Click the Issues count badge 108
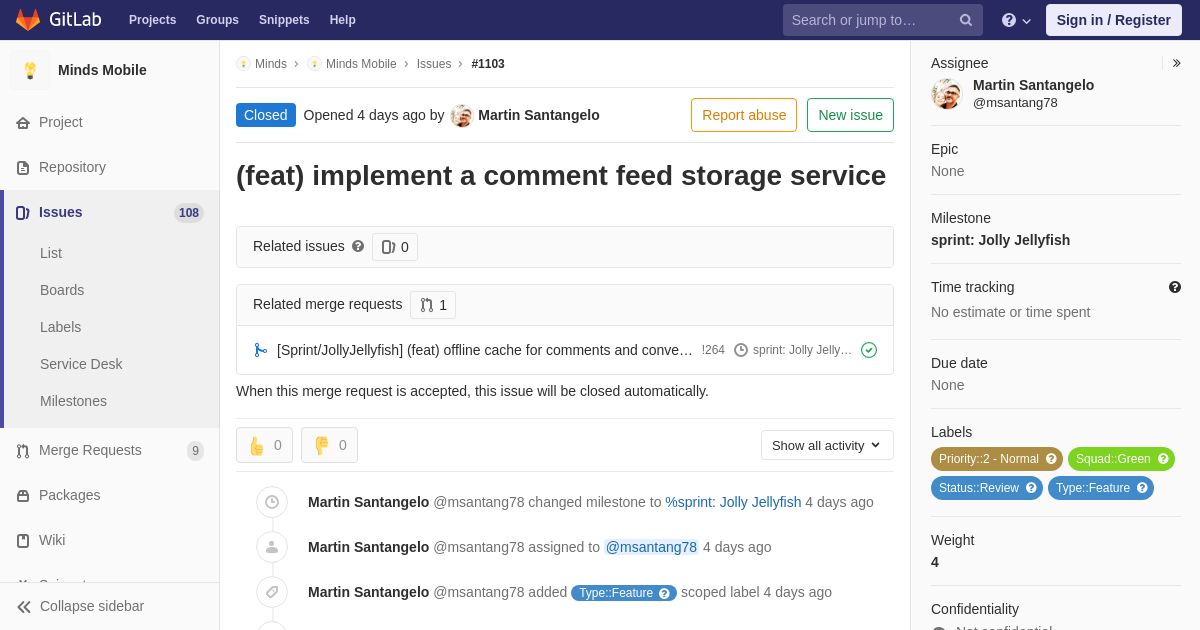The height and width of the screenshot is (630, 1200). (x=189, y=213)
